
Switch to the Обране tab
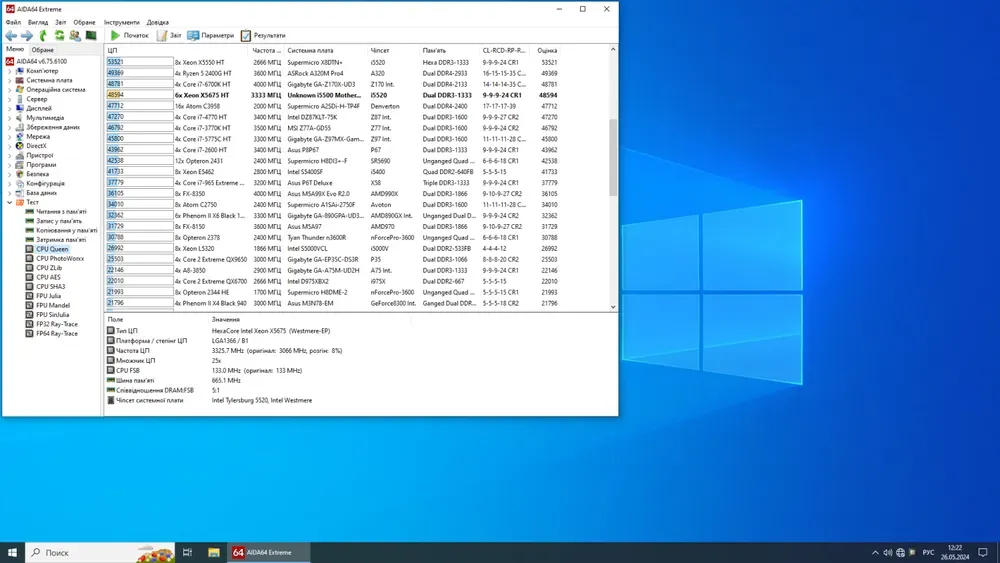coord(43,49)
